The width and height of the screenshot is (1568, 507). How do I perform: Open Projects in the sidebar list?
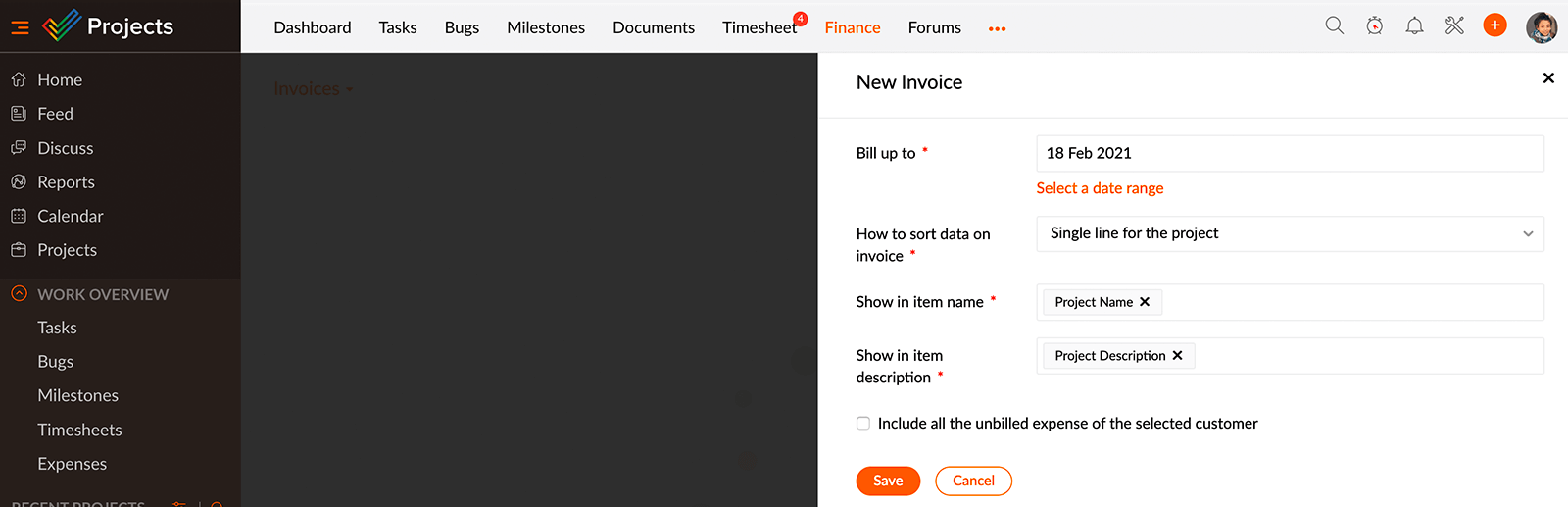[x=67, y=250]
